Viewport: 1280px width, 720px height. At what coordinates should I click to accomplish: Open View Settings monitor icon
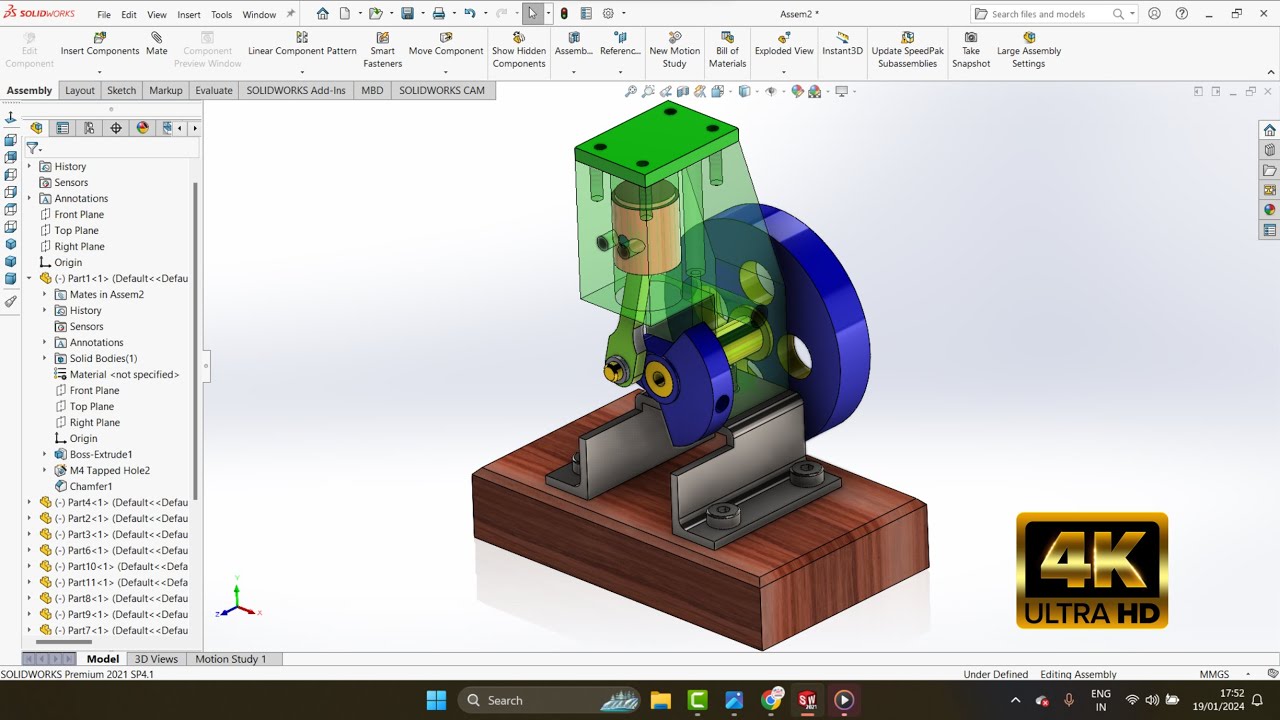[841, 91]
